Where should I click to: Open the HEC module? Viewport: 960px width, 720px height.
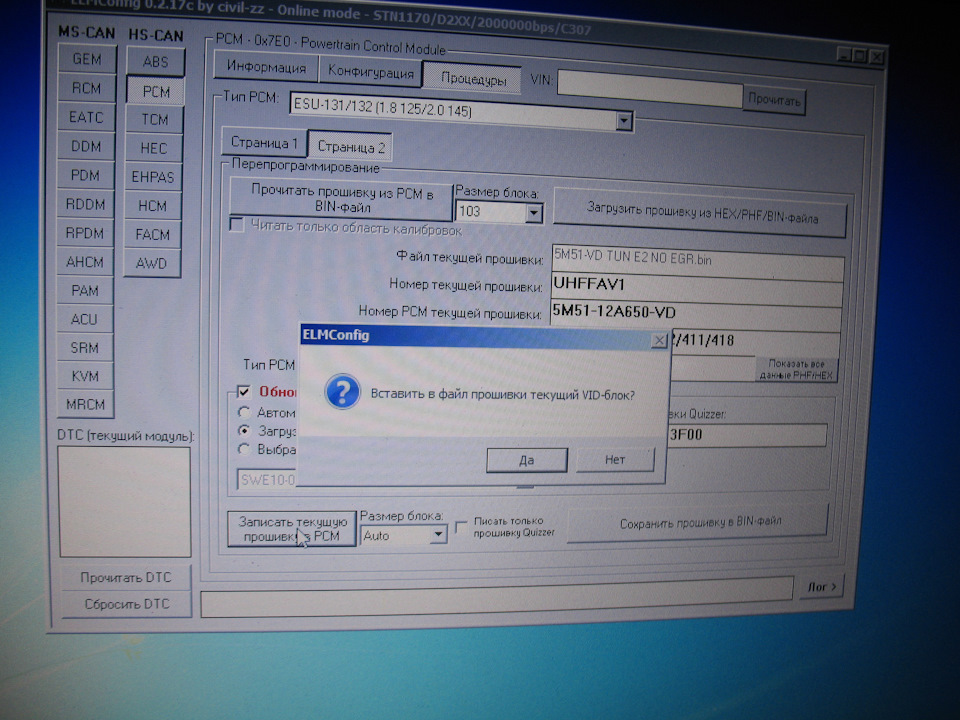(154, 149)
